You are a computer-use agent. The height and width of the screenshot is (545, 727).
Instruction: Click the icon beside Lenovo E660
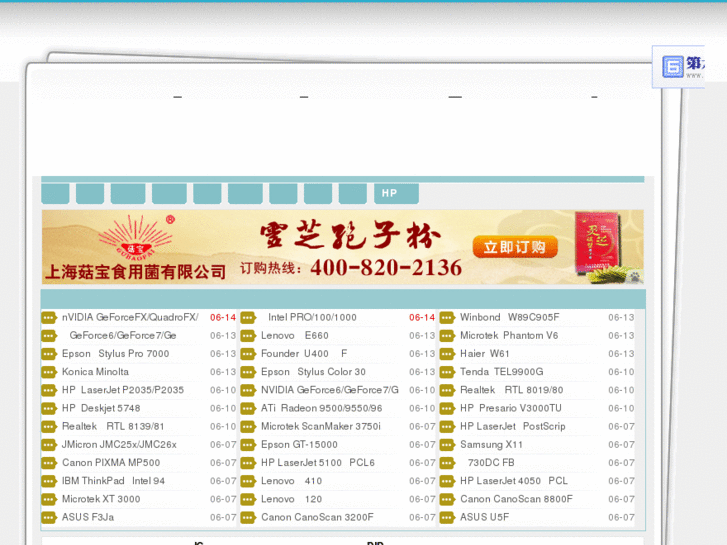click(248, 336)
